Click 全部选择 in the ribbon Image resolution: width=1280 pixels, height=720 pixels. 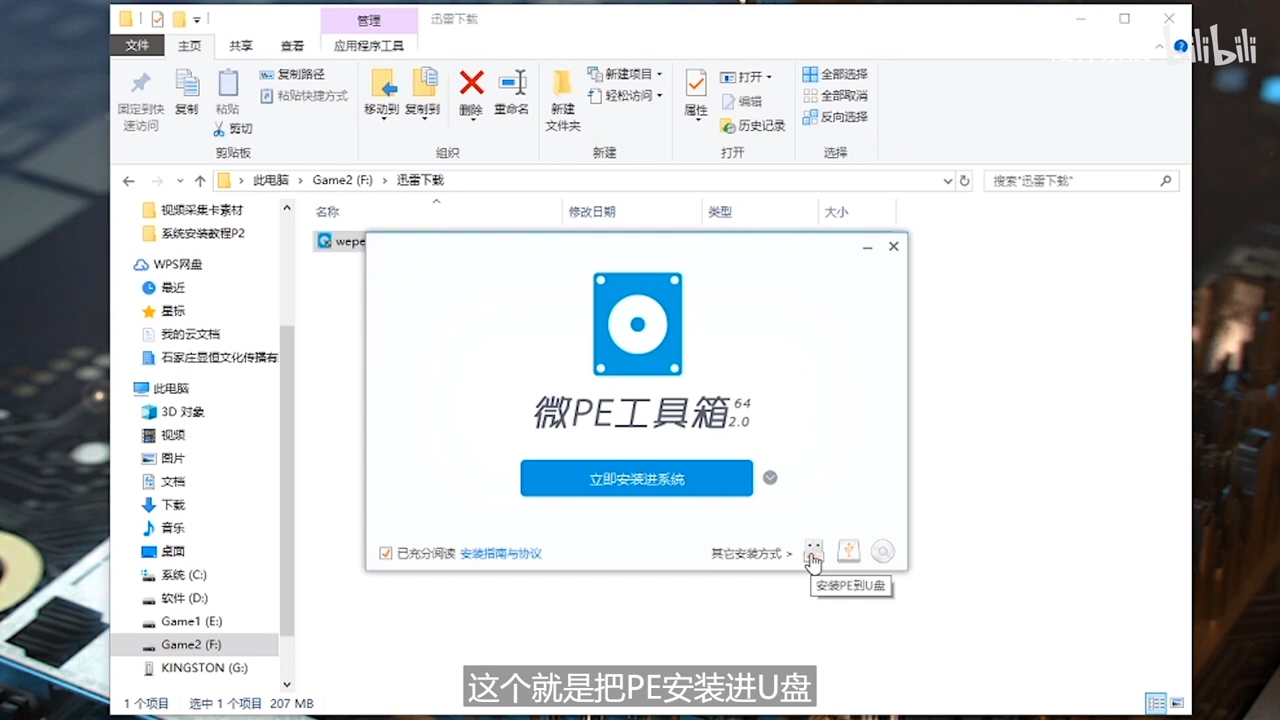pyautogui.click(x=835, y=74)
